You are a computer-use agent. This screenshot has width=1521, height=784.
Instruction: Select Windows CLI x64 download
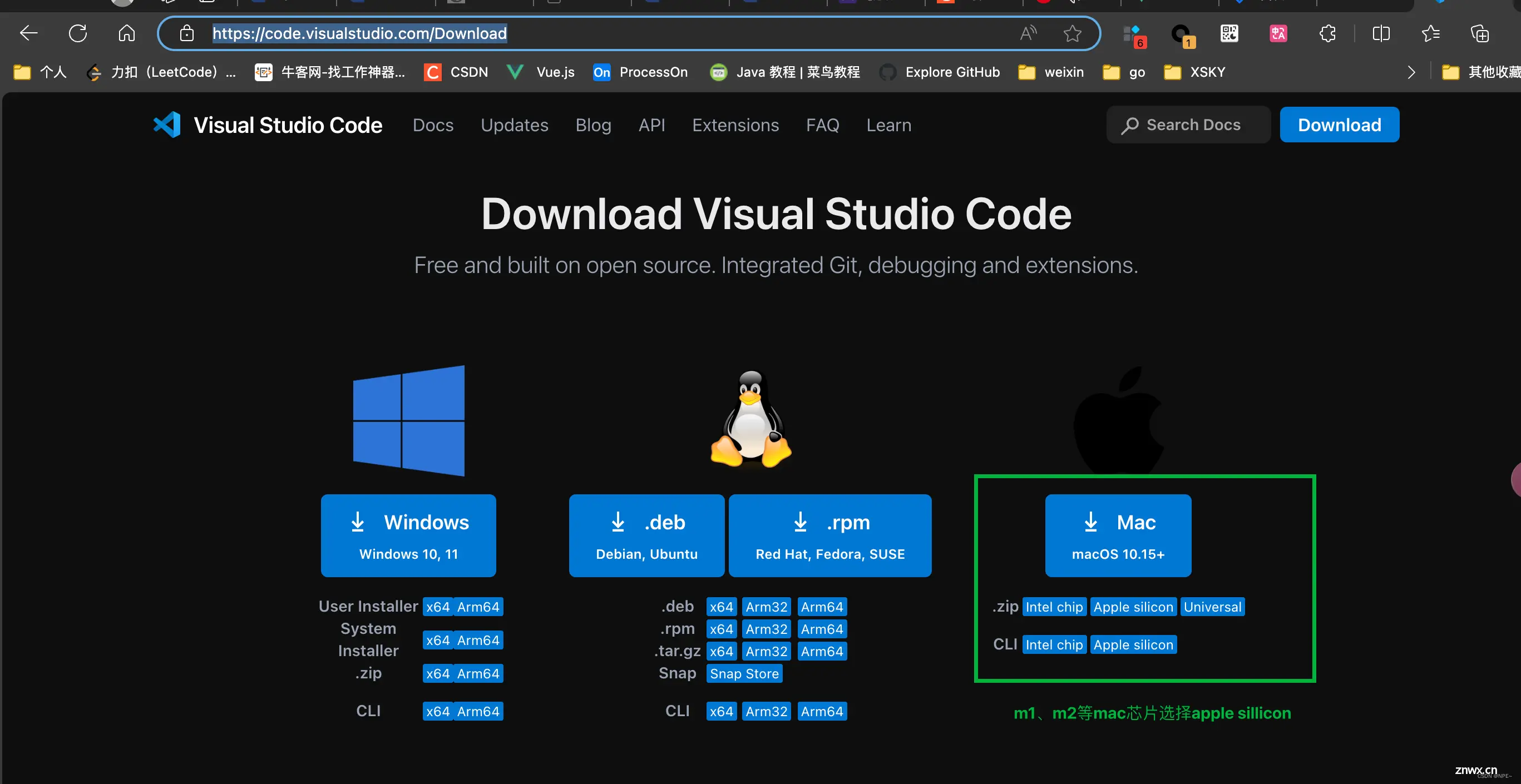tap(437, 712)
